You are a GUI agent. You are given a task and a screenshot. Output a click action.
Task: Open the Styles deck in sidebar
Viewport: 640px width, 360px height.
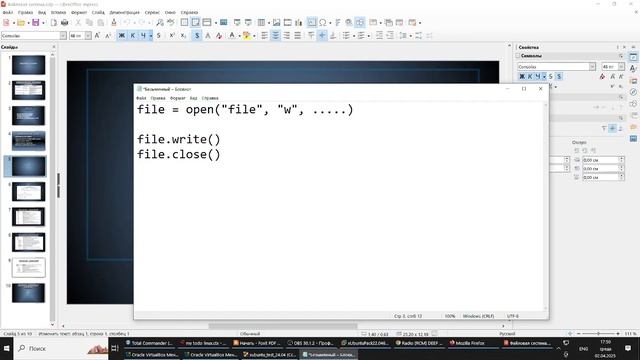click(x=633, y=69)
